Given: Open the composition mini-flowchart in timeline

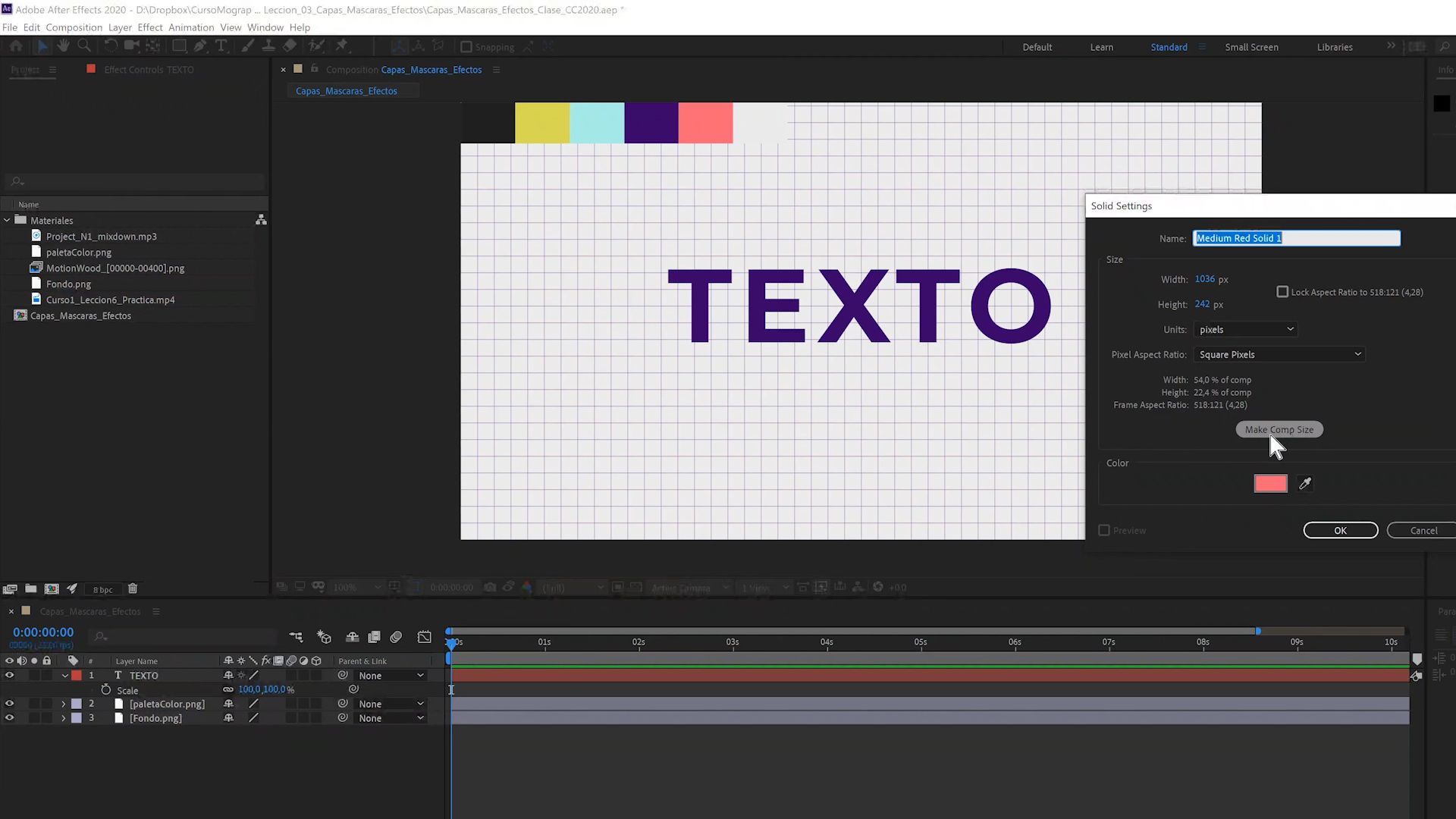Looking at the screenshot, I should click(x=297, y=637).
